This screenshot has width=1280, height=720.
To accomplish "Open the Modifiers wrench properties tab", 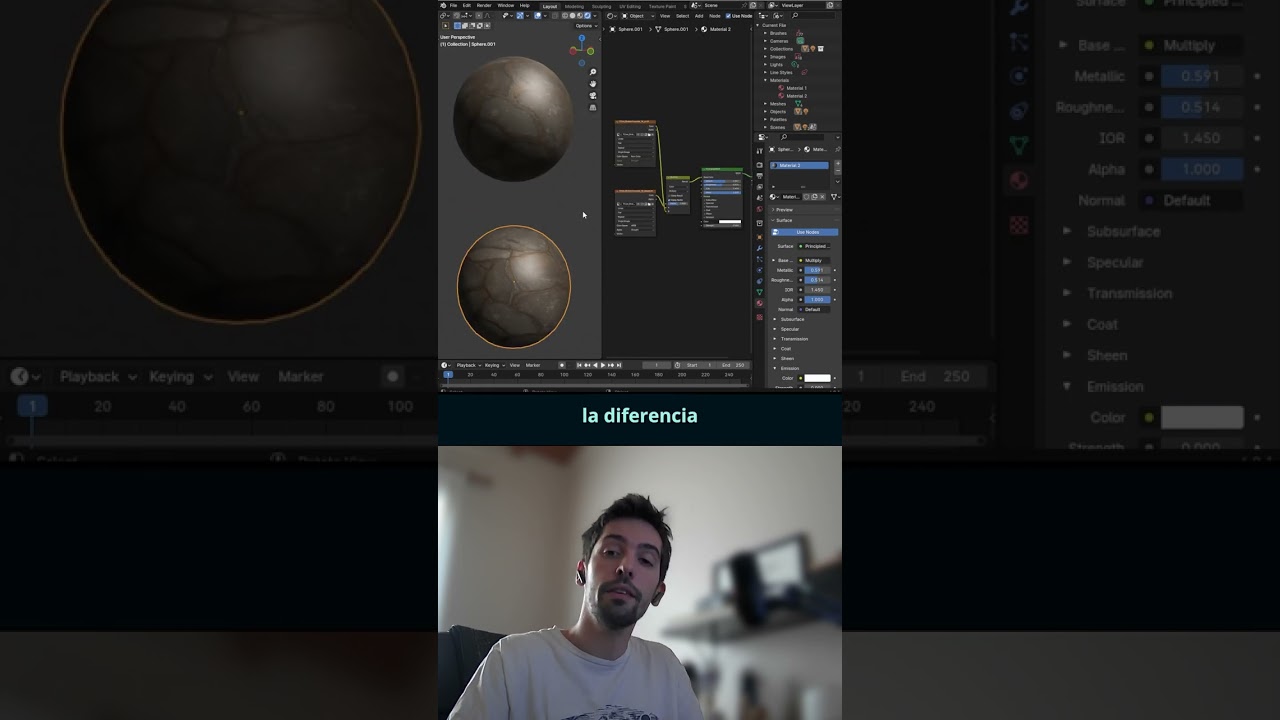I will 759,248.
